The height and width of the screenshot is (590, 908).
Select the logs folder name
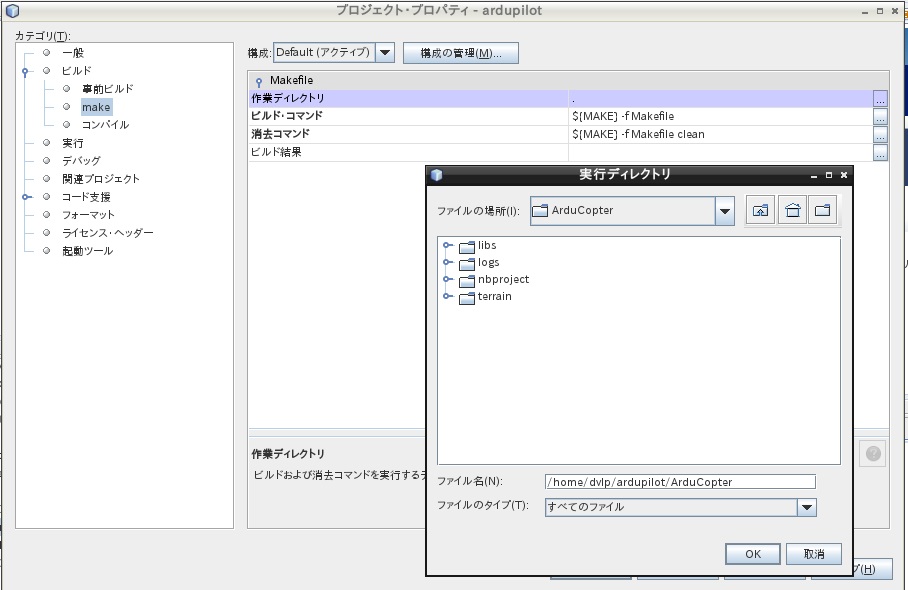tap(488, 262)
